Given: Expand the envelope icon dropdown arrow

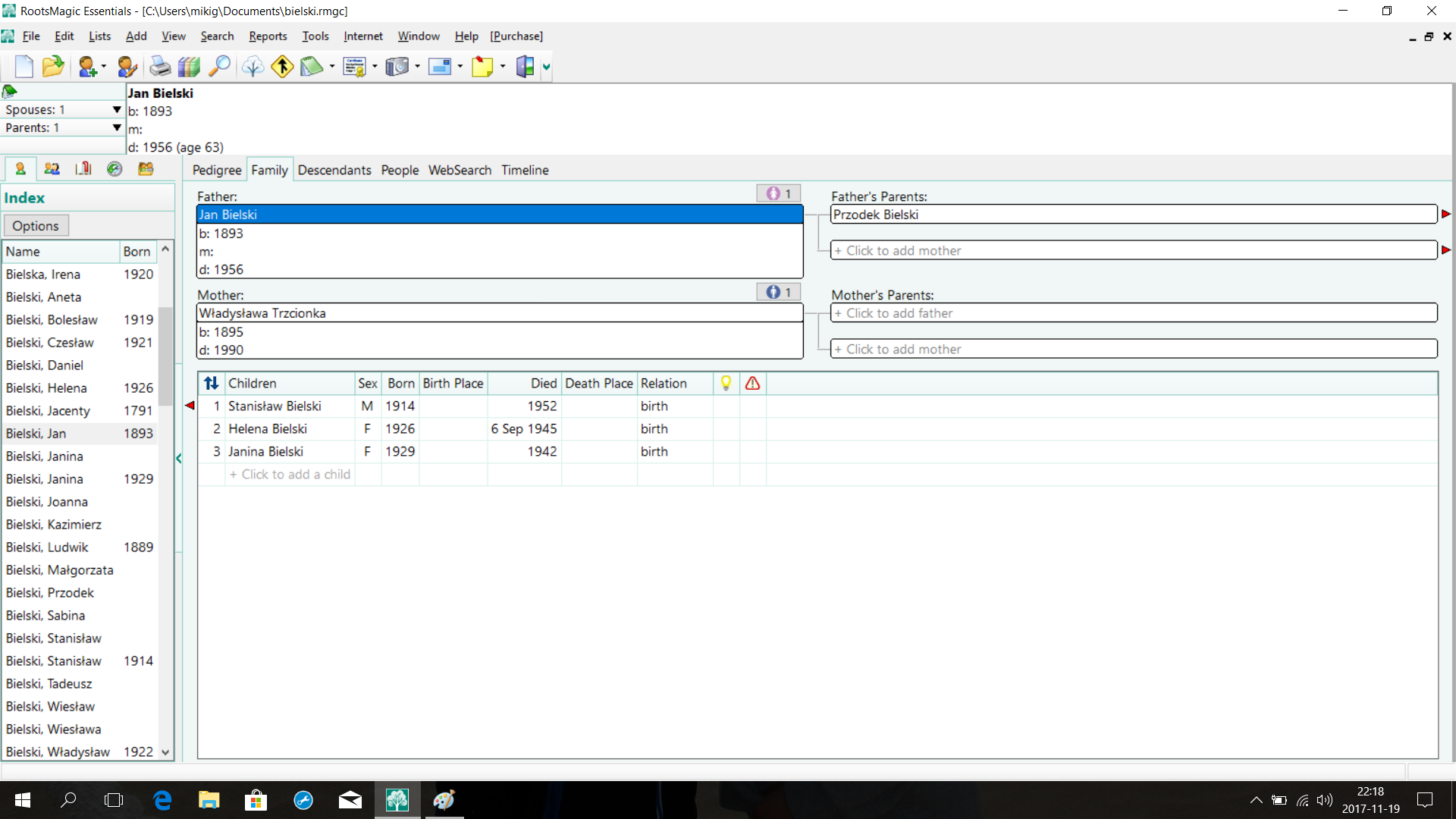Looking at the screenshot, I should (x=460, y=67).
